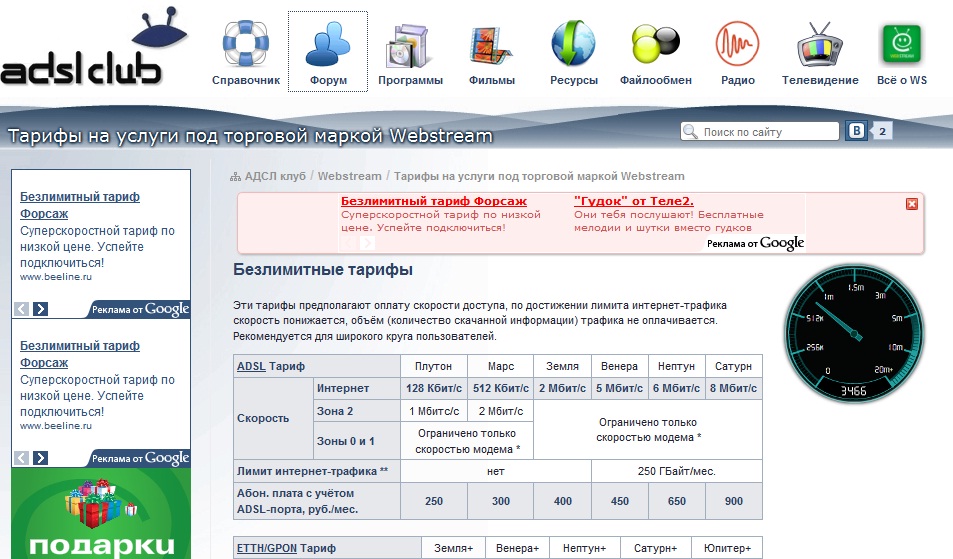This screenshot has width=953, height=559.
Task: Open the Справочник lifebuoy icon
Action: 246,44
